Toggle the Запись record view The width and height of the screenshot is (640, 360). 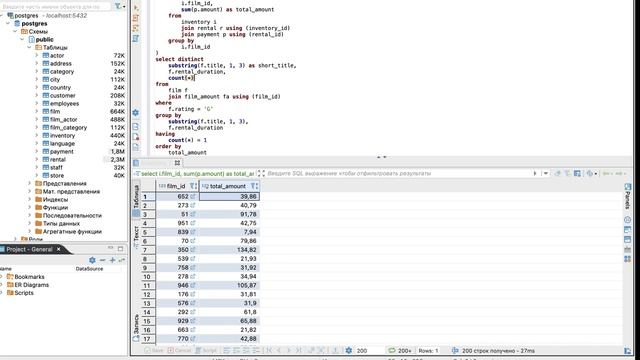(136, 328)
